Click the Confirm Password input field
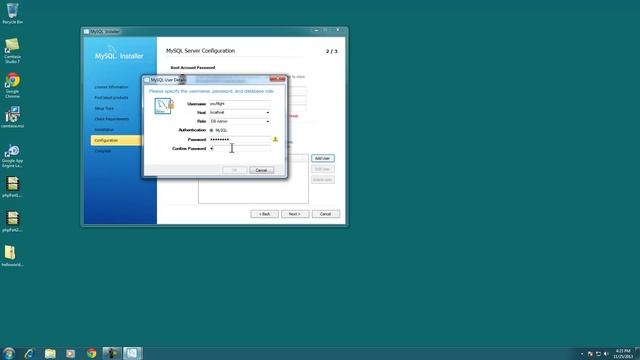Viewport: 640px width, 360px height. (240, 149)
